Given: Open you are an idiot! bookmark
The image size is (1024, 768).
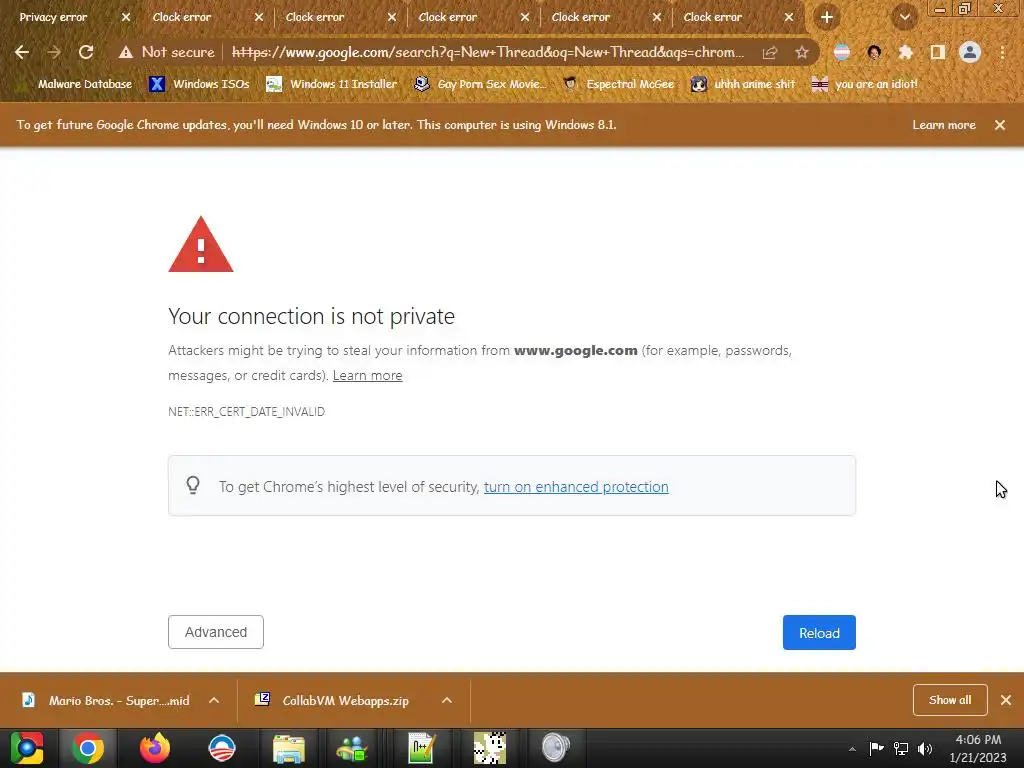Looking at the screenshot, I should pos(865,84).
